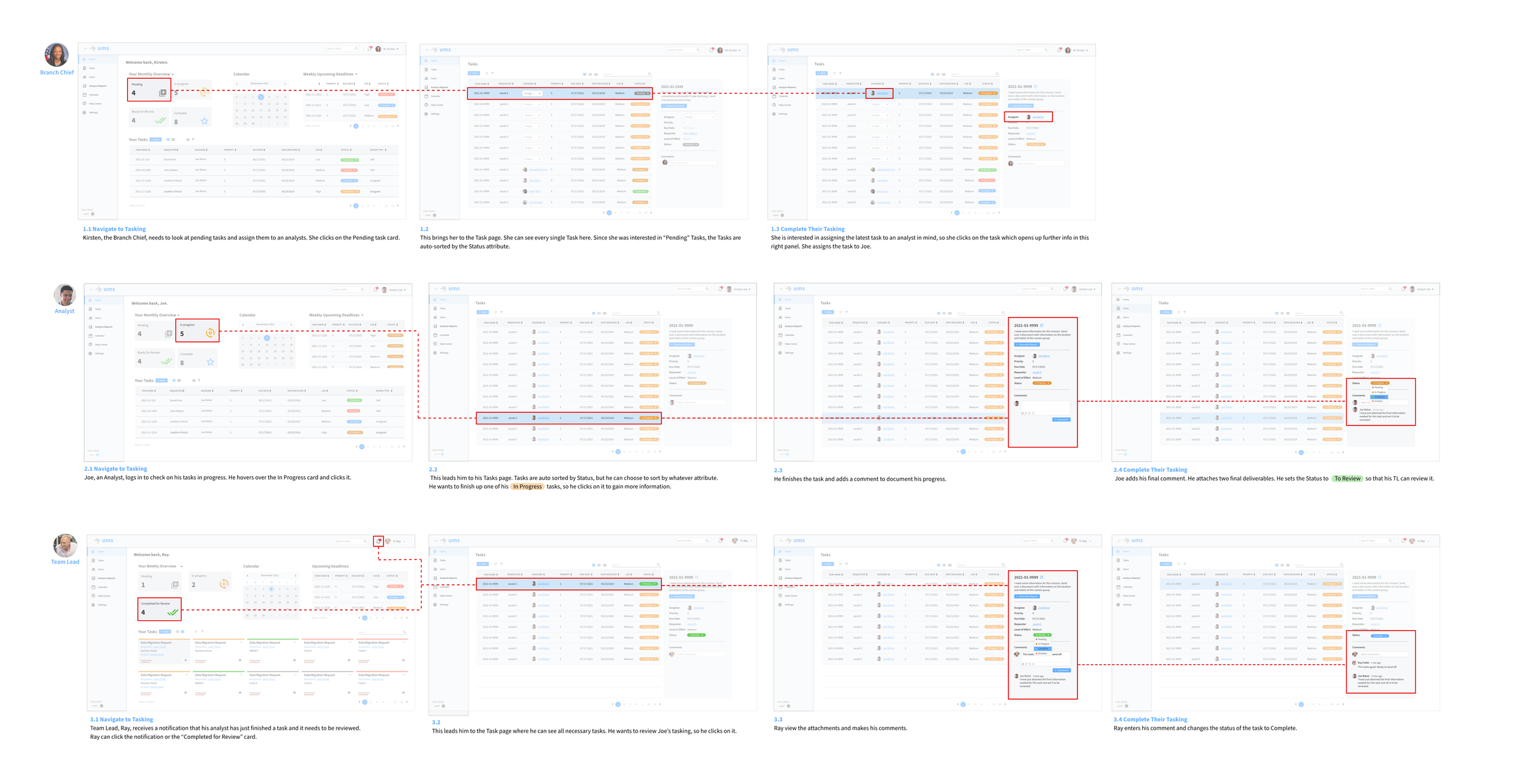The width and height of the screenshot is (1527, 784).
Task: Expand Weekly Upcoming Deadlines dropdown on Joe's dashboard
Action: tap(362, 316)
